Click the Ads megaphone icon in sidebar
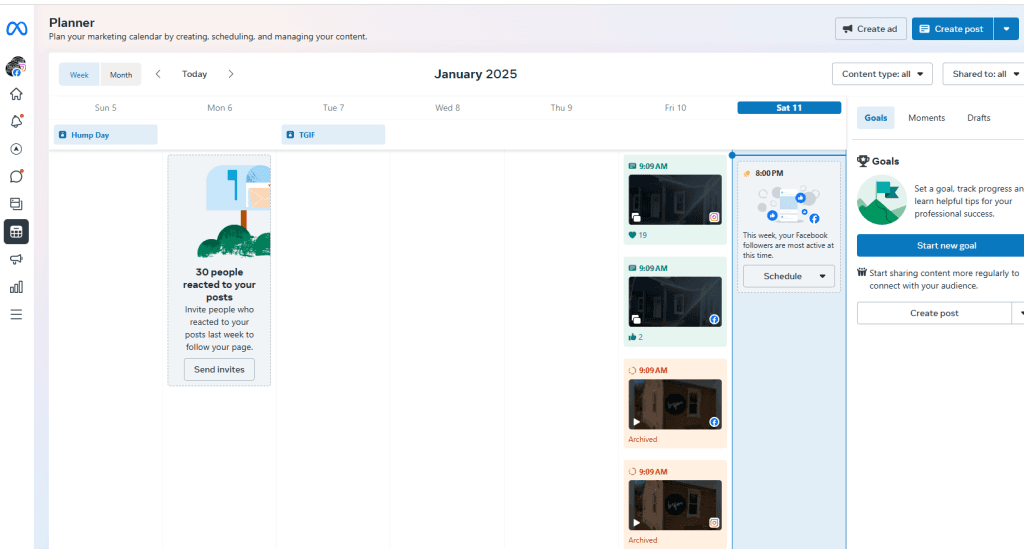This screenshot has height=549, width=1024. tap(16, 259)
